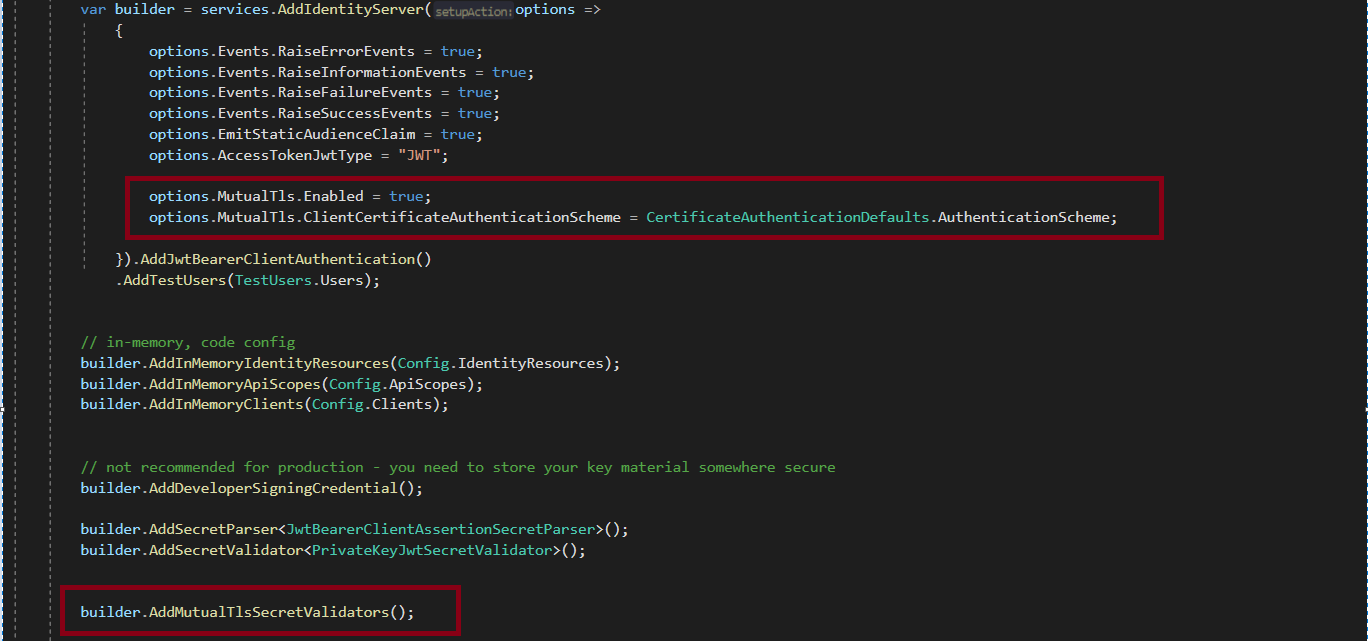Click JwtBearerClientAssertionSecretParser type

[441, 529]
